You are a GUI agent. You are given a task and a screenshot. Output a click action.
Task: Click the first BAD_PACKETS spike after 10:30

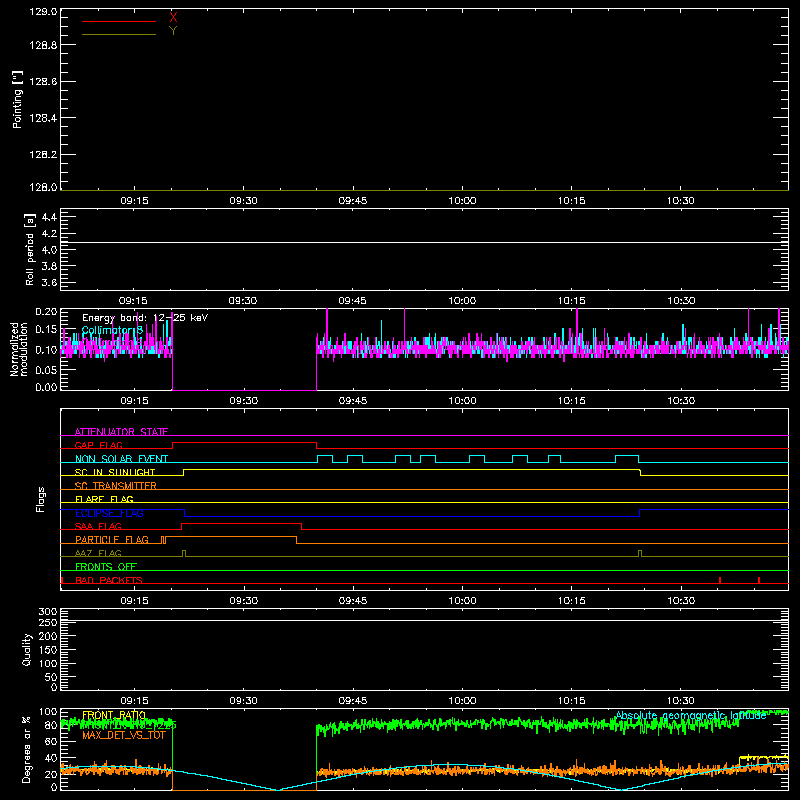tap(720, 580)
